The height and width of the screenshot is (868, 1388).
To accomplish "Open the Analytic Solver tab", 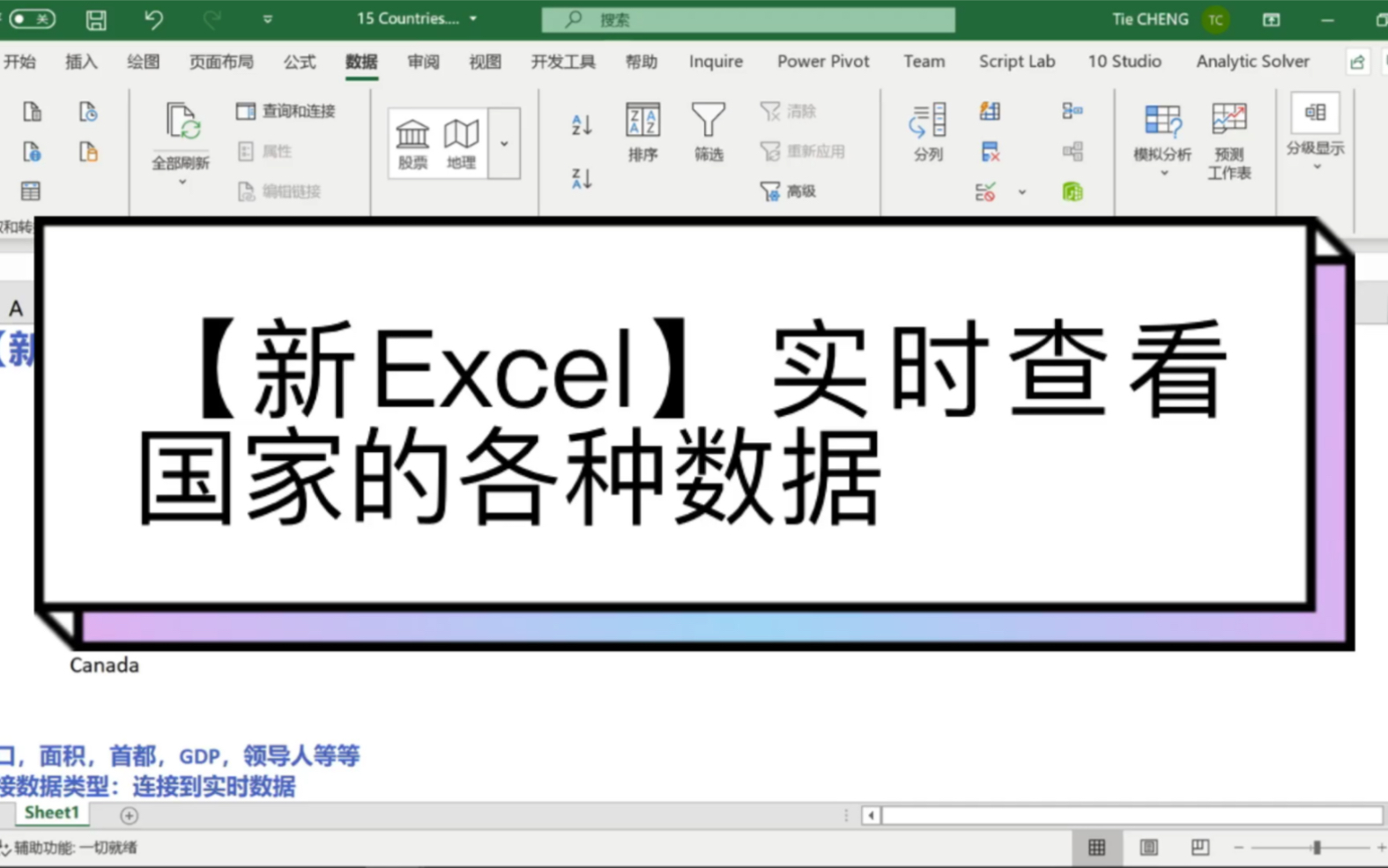I will (1252, 61).
